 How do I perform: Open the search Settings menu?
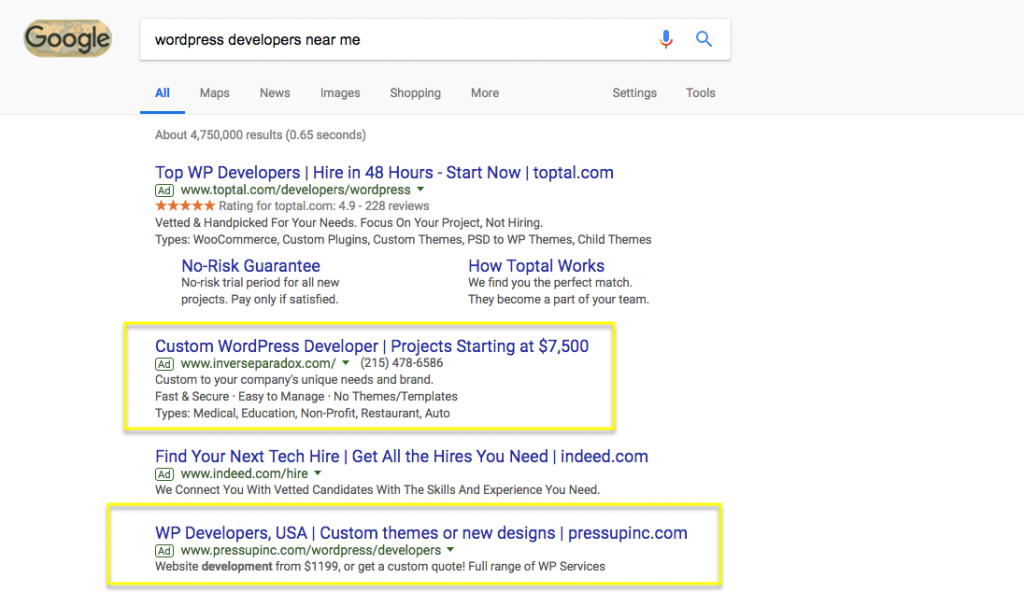(635, 93)
